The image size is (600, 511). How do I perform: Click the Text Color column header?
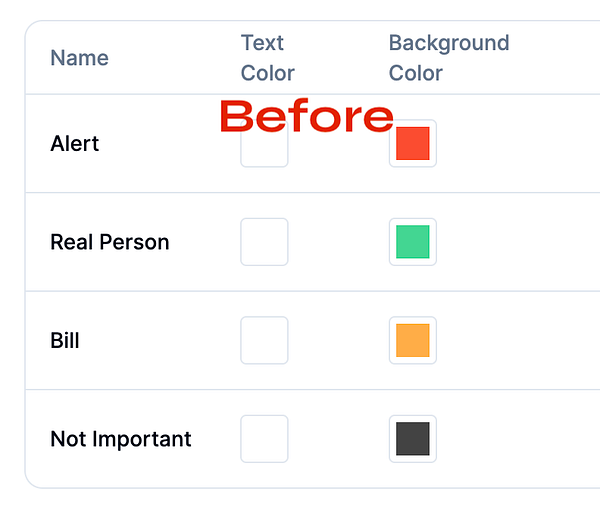click(267, 58)
